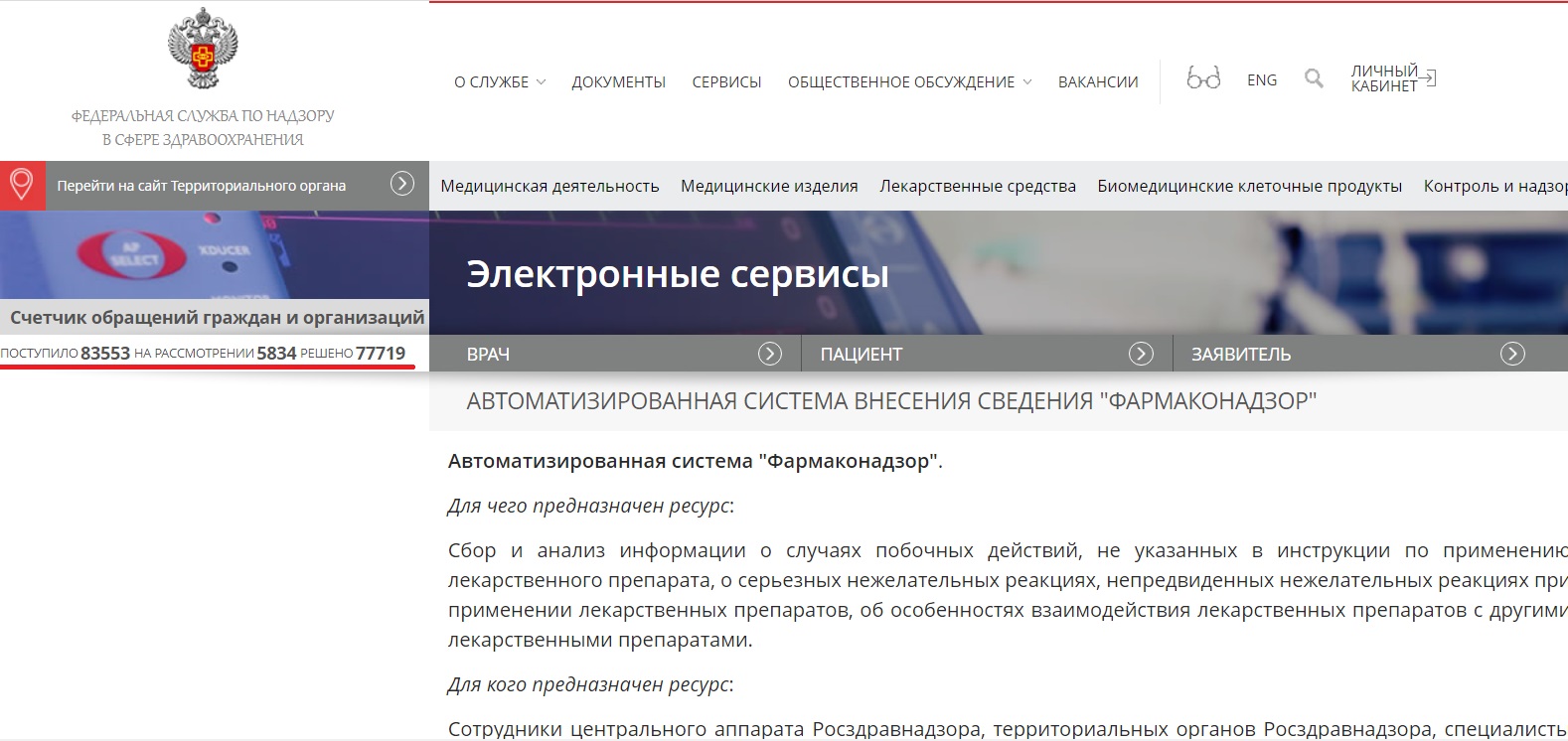
Task: Click the red map pin icon
Action: pos(22,185)
